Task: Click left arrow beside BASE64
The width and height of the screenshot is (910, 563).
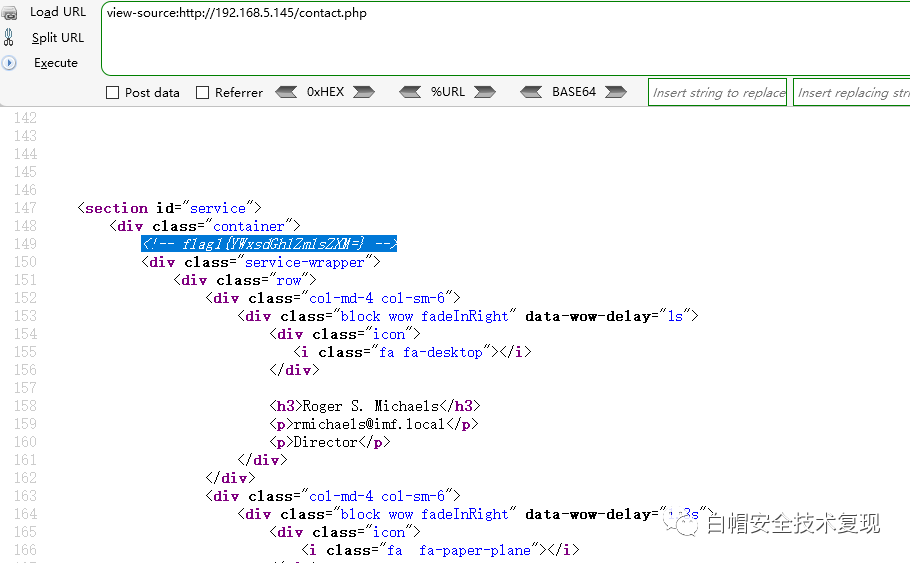Action: [x=531, y=92]
